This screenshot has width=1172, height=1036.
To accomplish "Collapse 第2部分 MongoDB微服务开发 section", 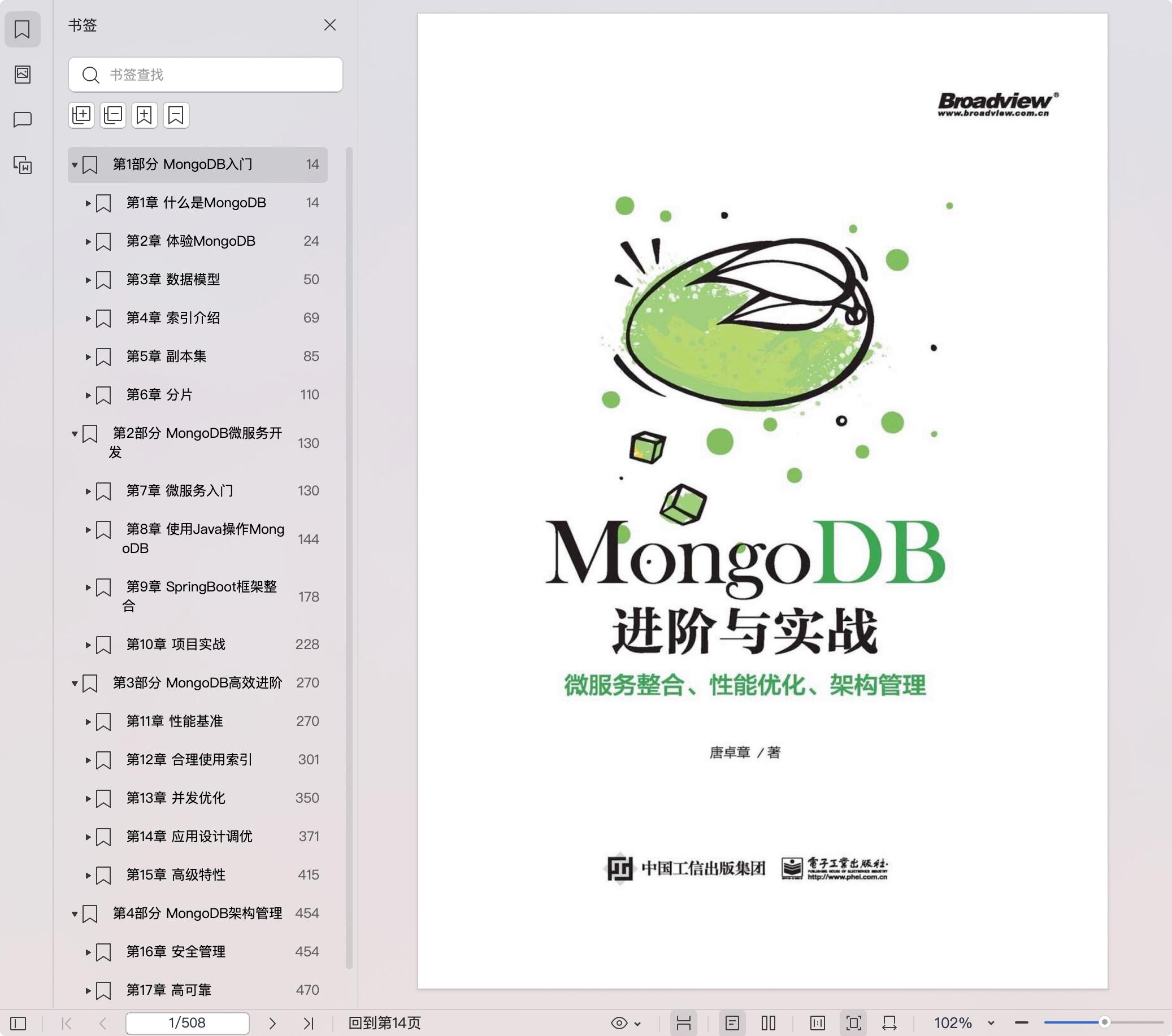I will coord(75,434).
